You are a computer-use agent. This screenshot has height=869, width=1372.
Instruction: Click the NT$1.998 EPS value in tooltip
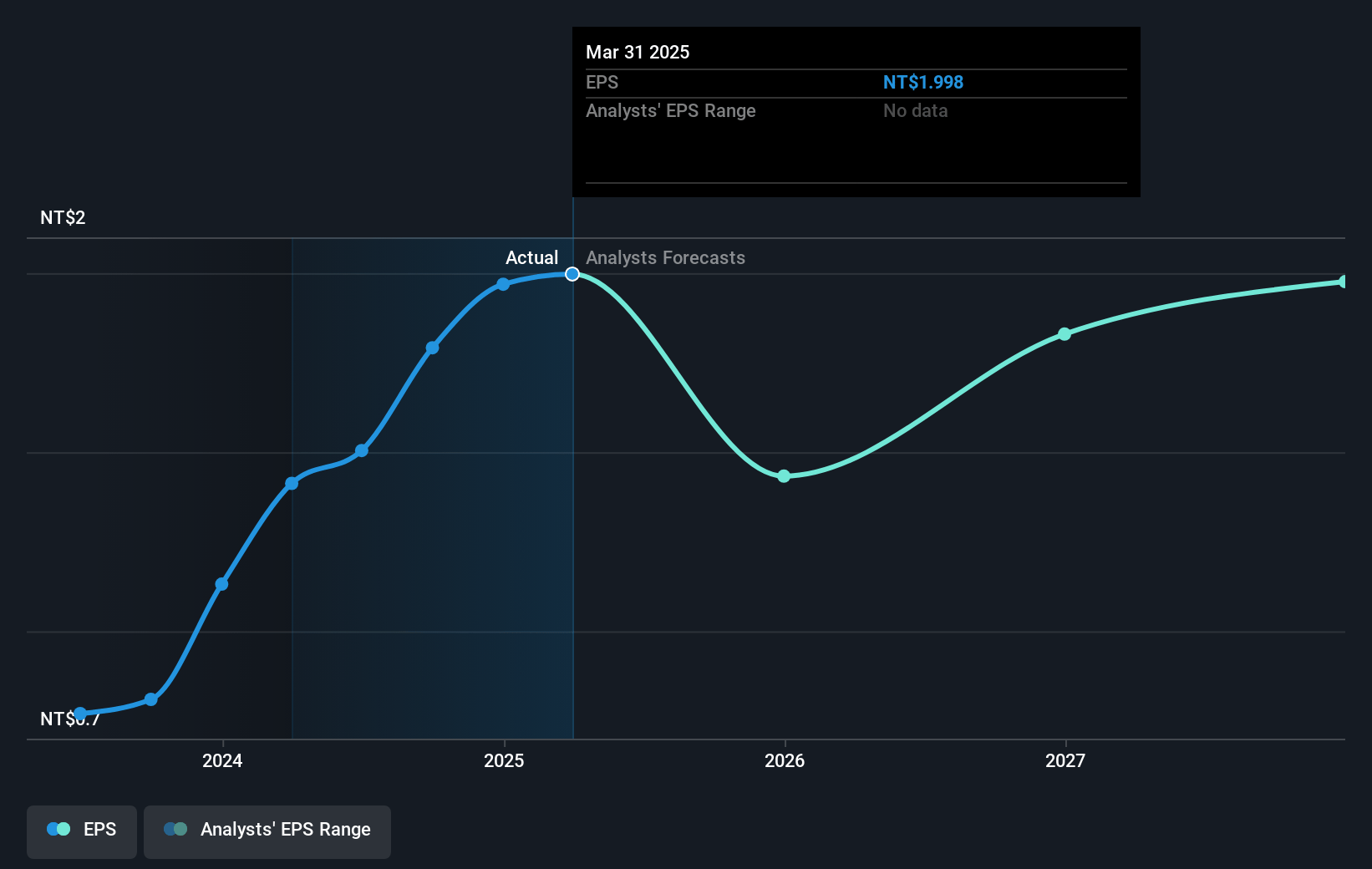923,82
